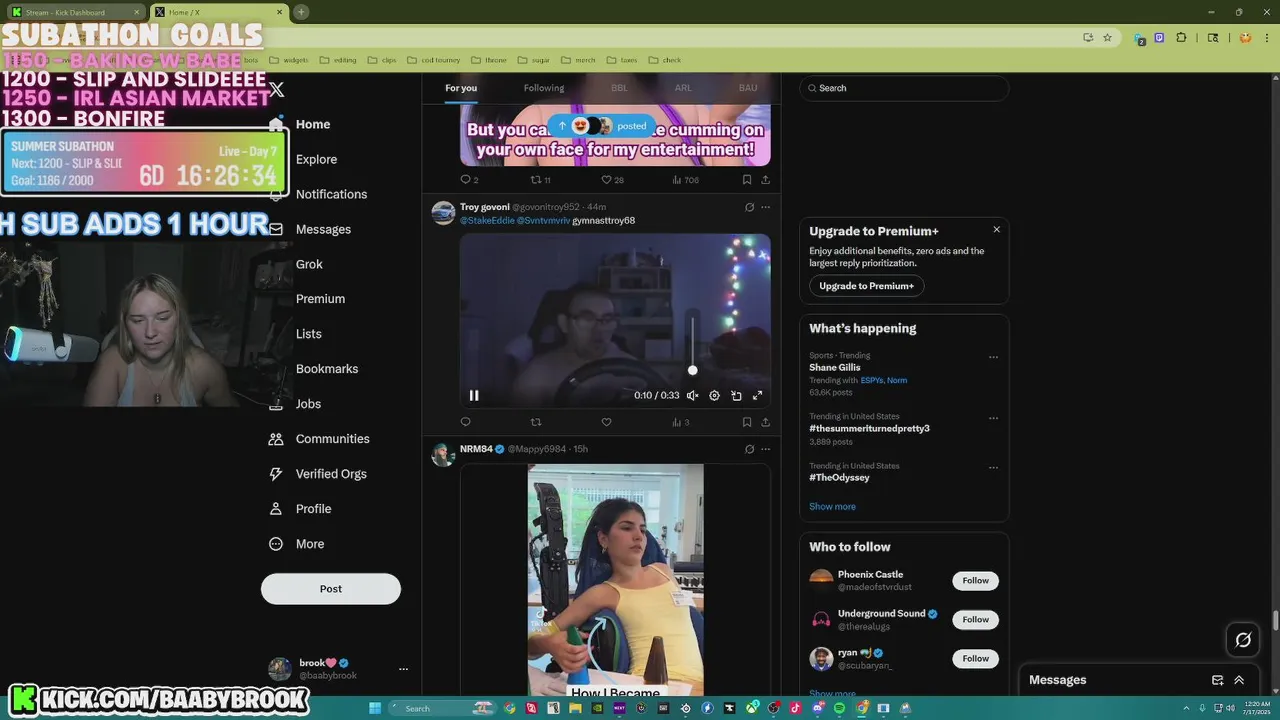Click the Profile person icon
The image size is (1280, 720).
pos(276,509)
